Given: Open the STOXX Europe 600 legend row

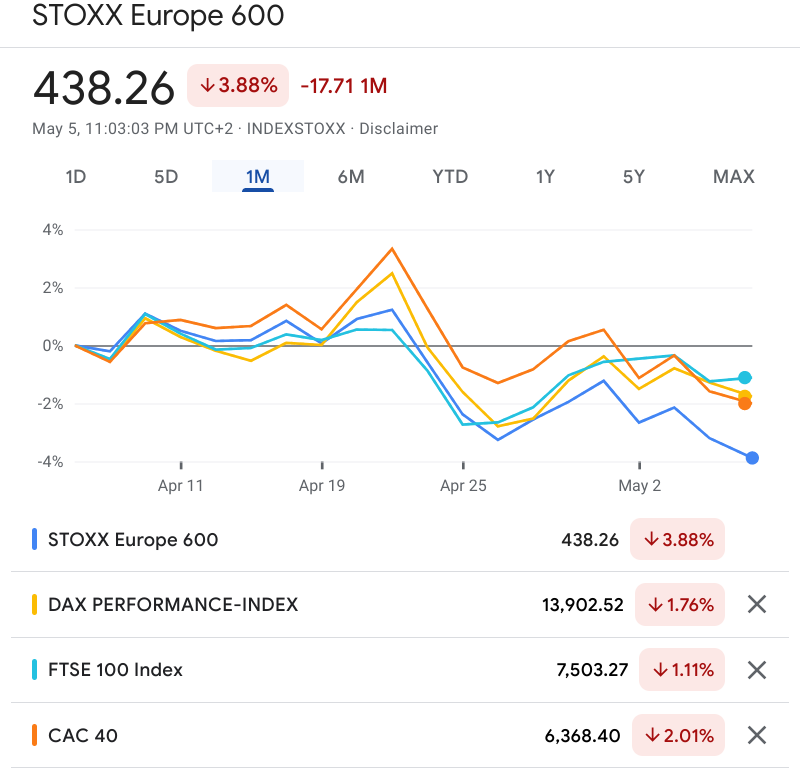Looking at the screenshot, I should coord(400,539).
